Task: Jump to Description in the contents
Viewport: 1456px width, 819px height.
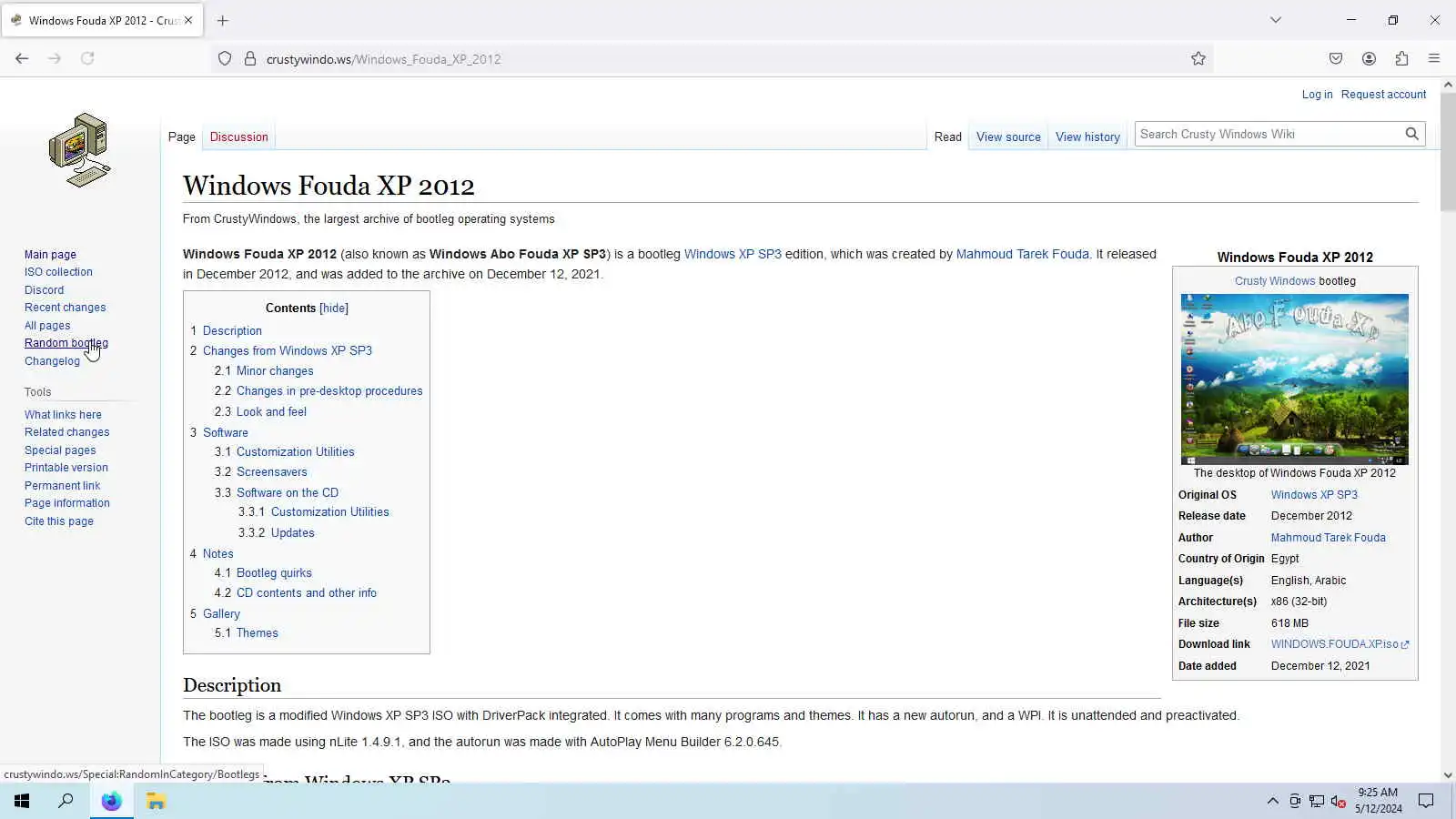Action: 232,331
